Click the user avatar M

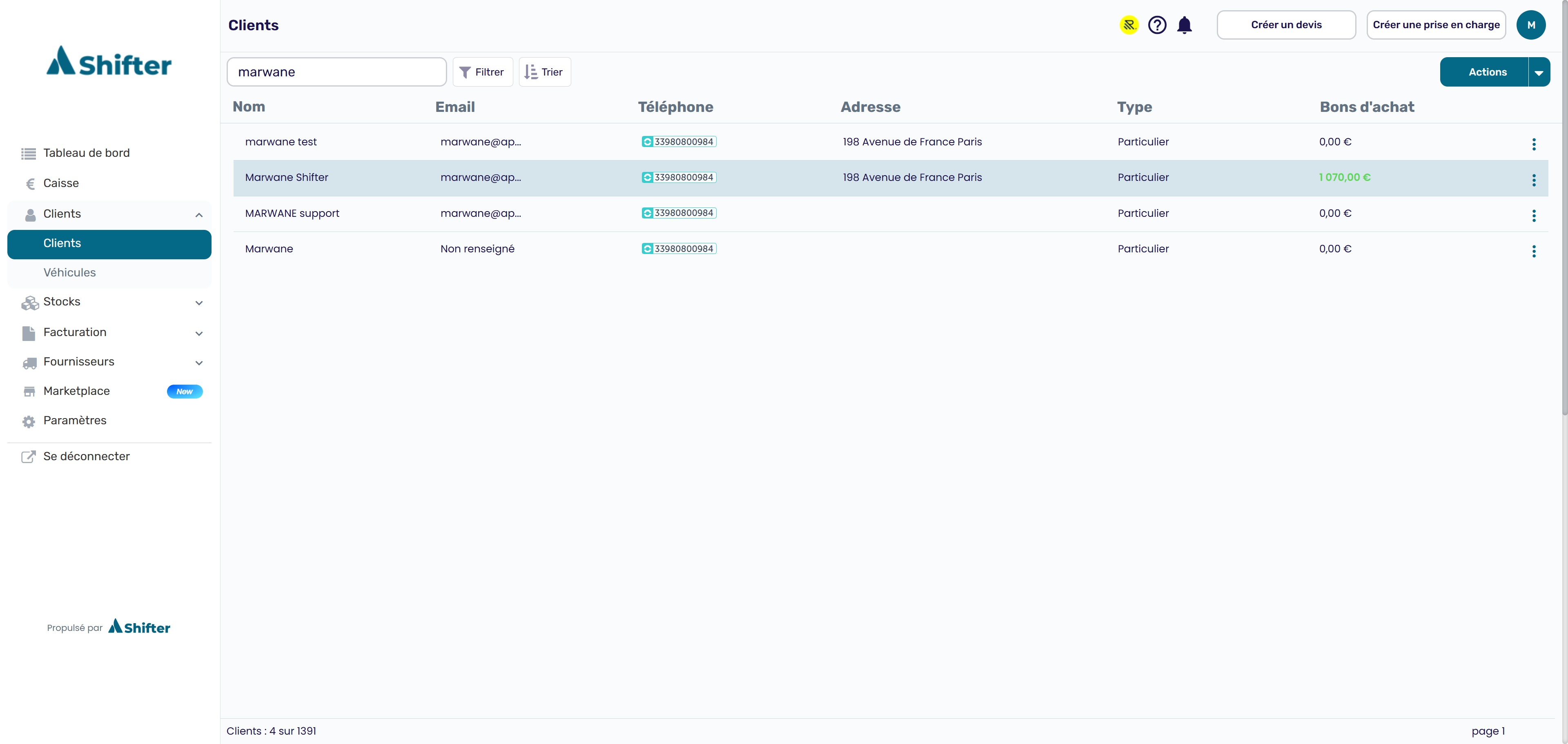1531,25
